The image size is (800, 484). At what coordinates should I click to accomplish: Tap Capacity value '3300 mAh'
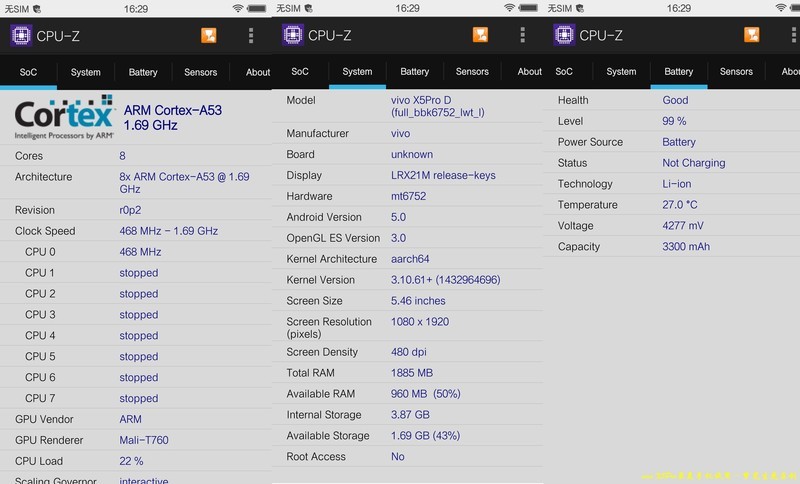click(x=686, y=246)
